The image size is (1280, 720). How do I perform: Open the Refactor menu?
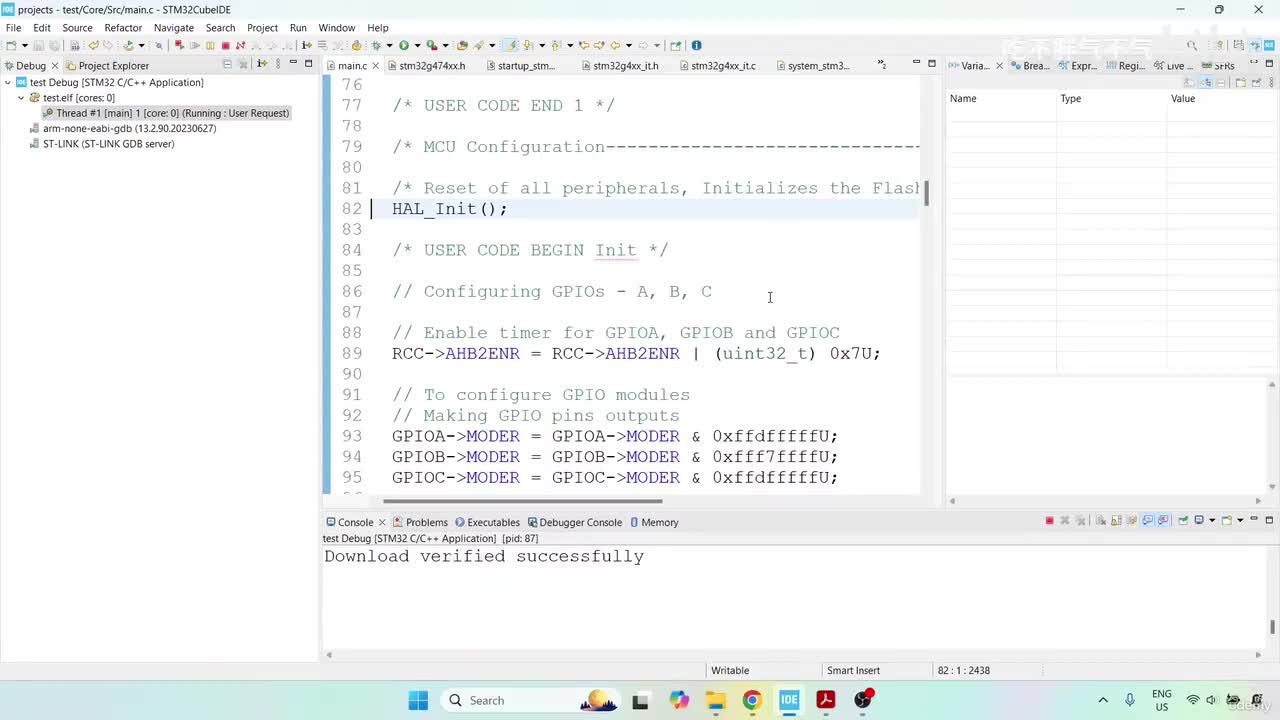pos(123,28)
